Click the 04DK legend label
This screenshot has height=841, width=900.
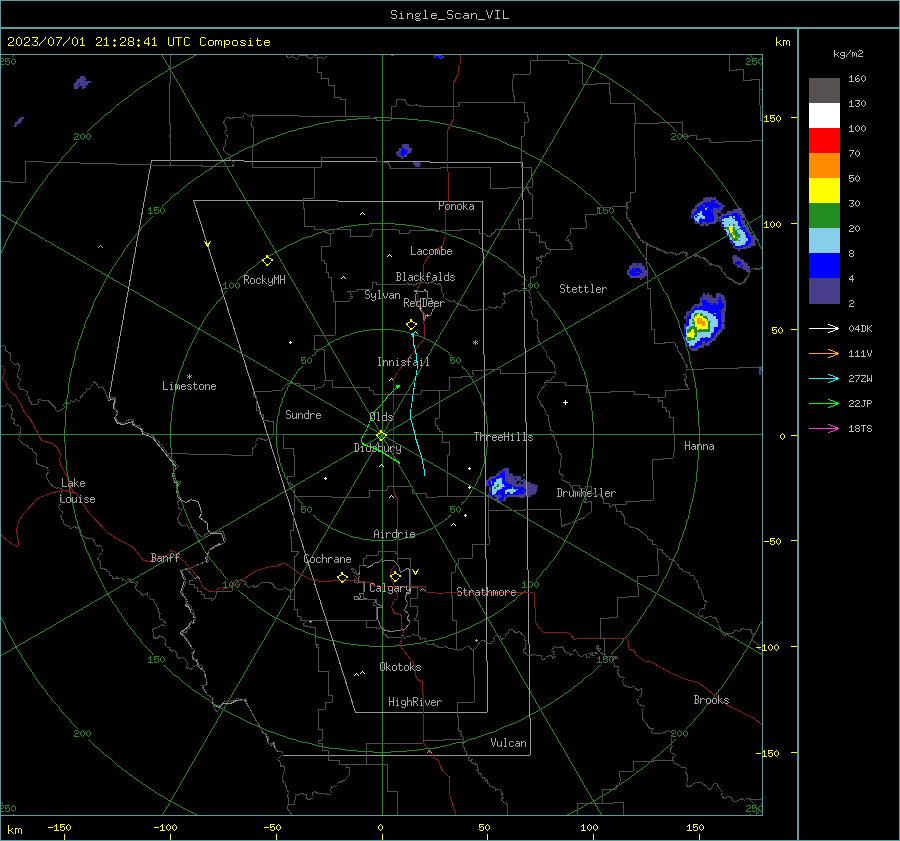(x=860, y=328)
